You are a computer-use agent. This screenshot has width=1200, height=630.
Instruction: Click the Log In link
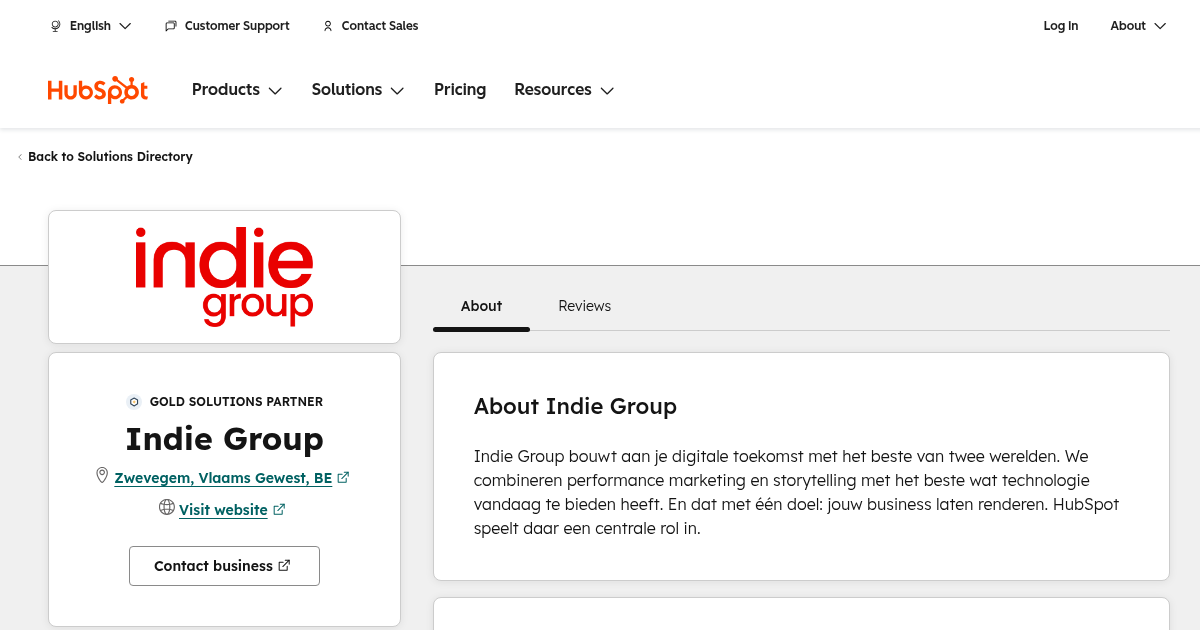point(1061,26)
